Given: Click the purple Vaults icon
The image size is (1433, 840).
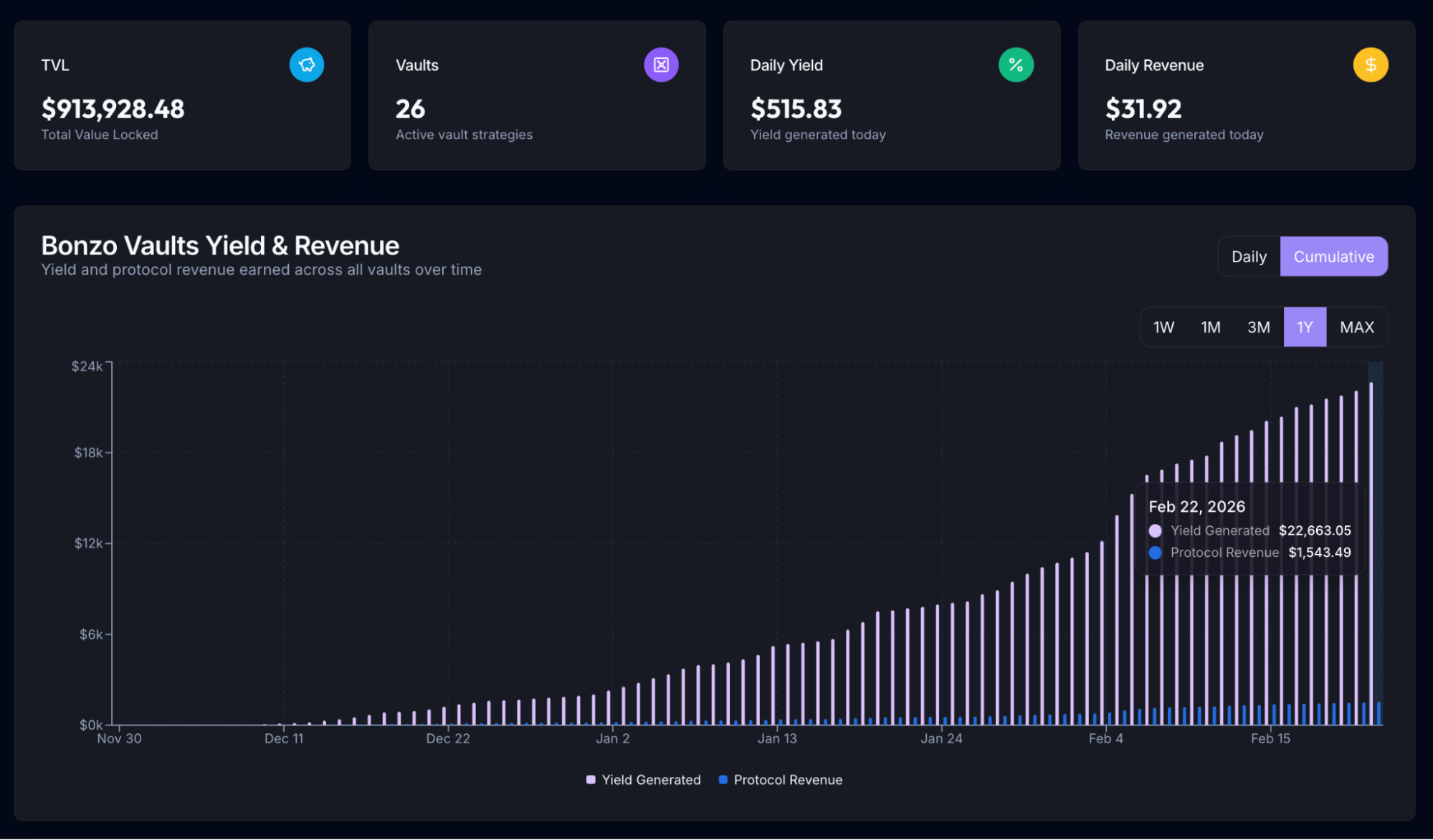Looking at the screenshot, I should point(661,65).
